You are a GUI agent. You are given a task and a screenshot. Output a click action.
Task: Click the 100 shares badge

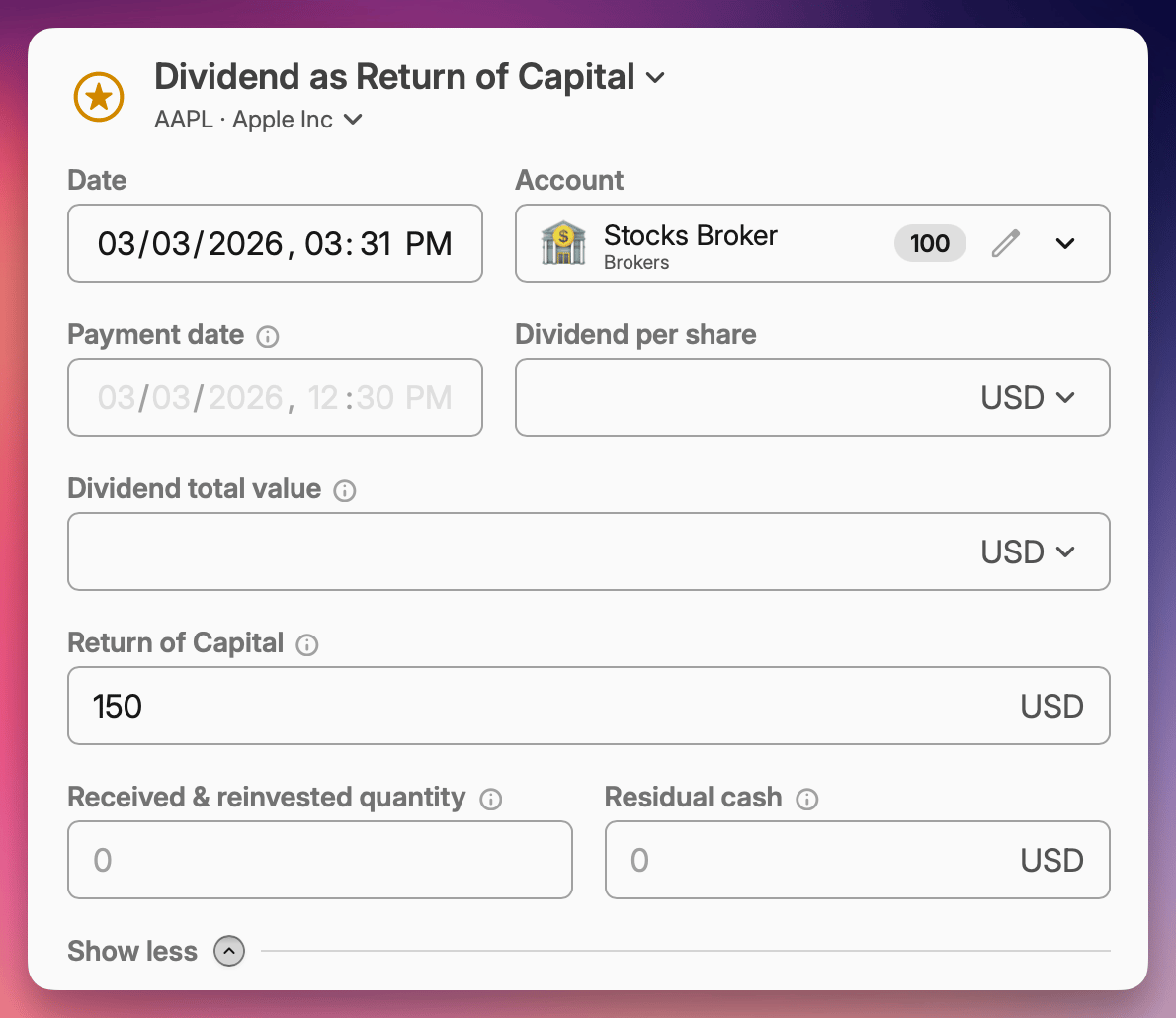click(930, 243)
